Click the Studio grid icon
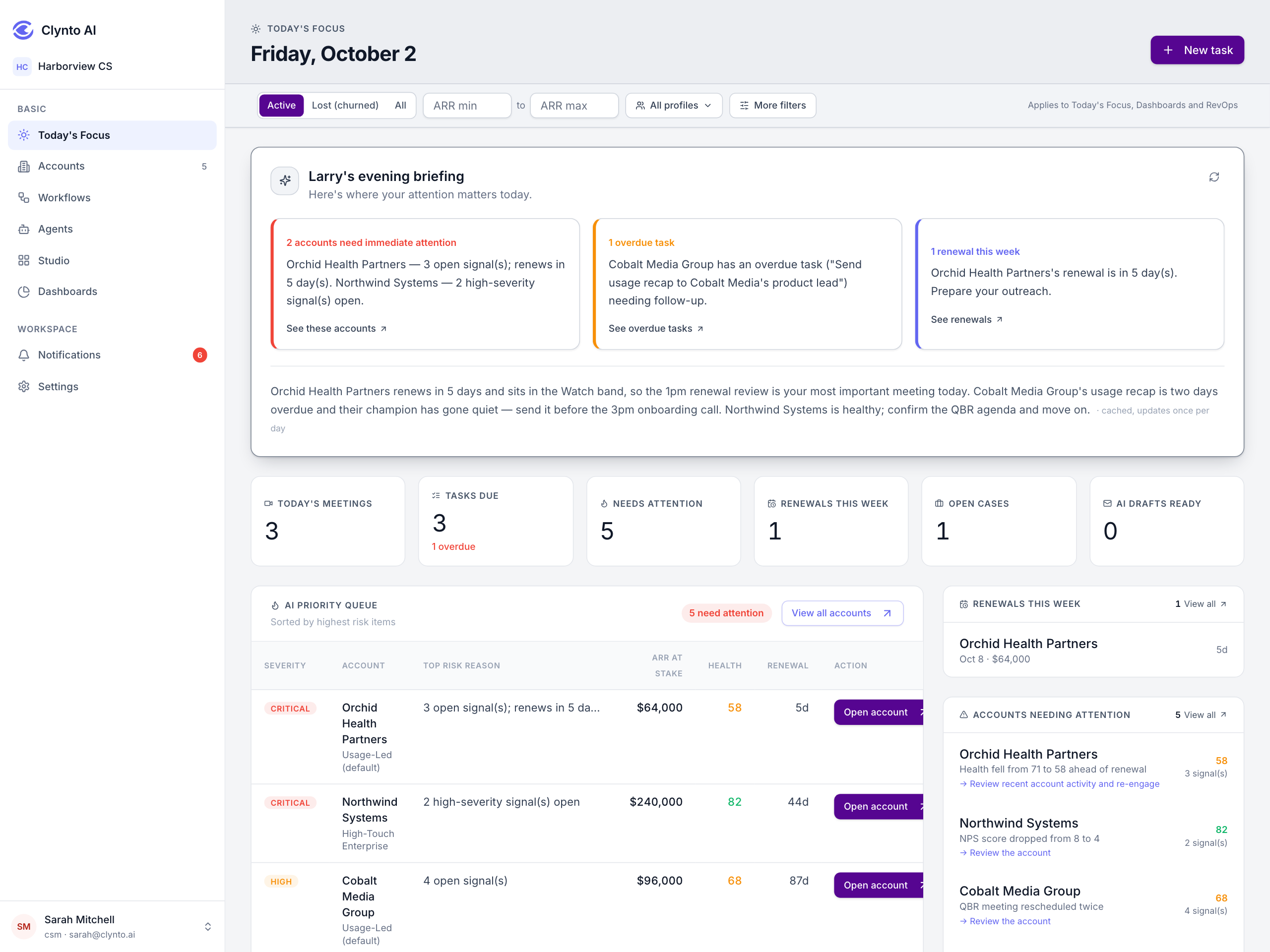1270x952 pixels. (23, 260)
